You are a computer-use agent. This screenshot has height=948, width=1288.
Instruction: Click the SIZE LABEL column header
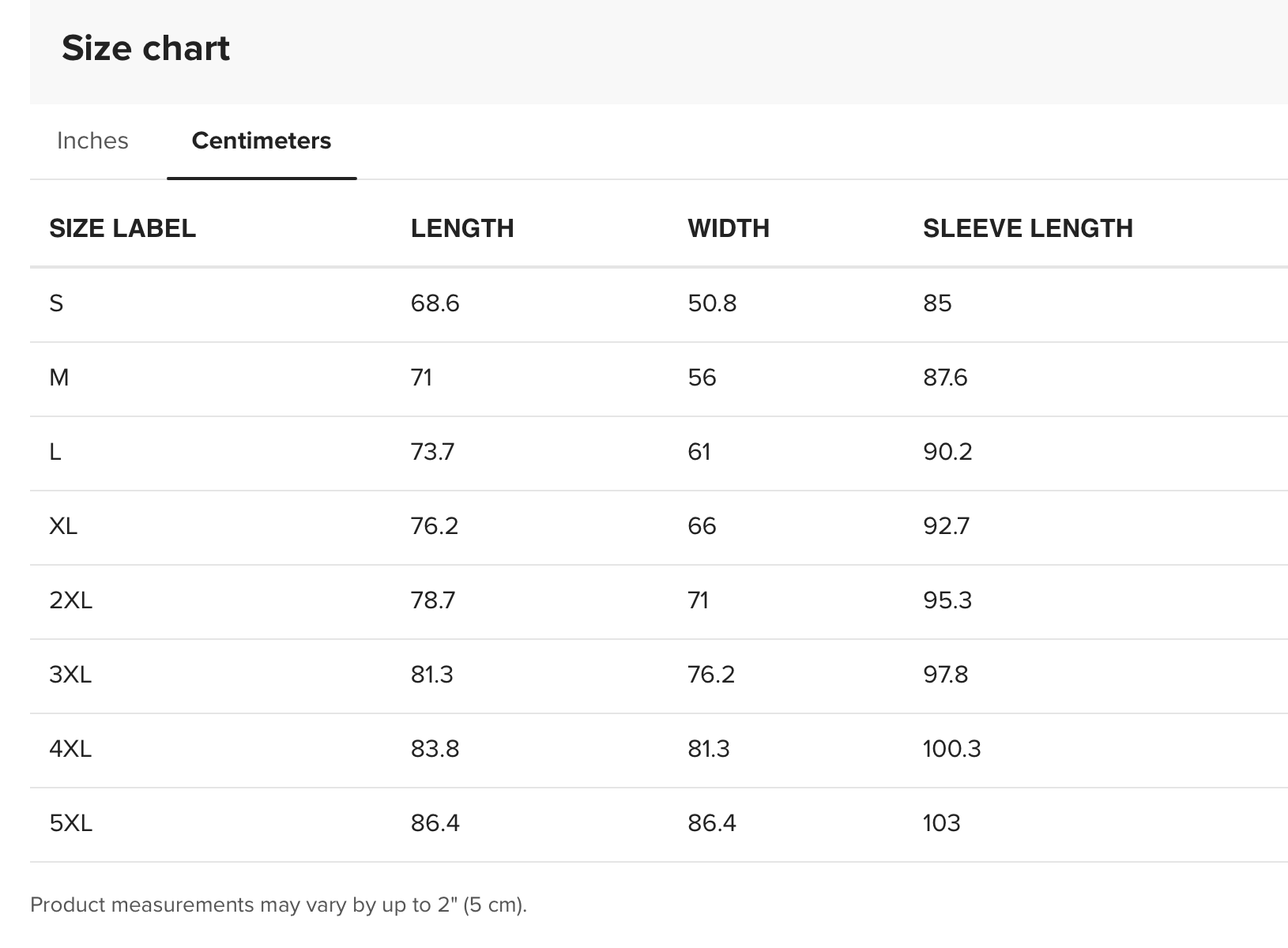122,228
